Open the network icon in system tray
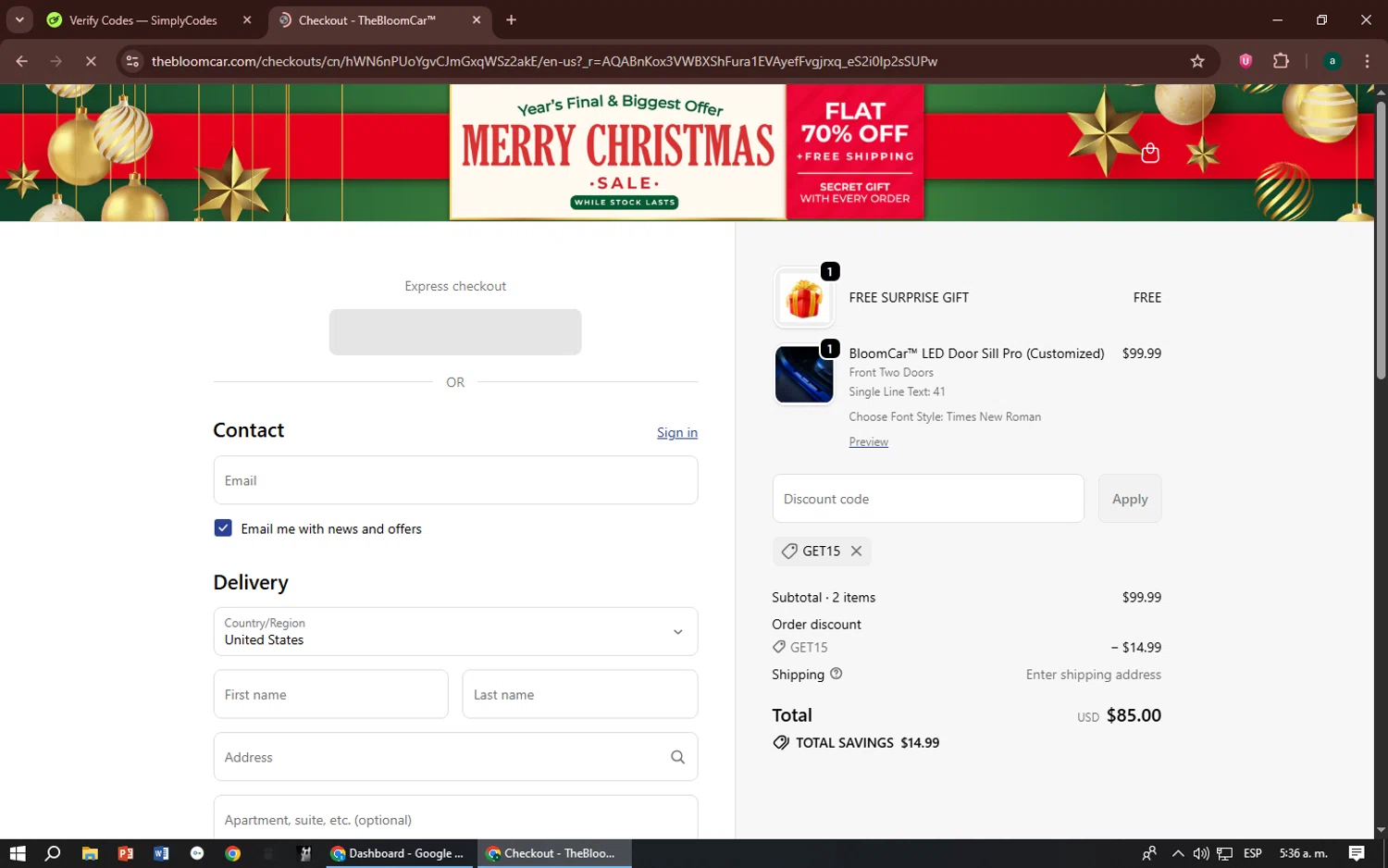This screenshot has width=1388, height=868. pyautogui.click(x=1225, y=853)
